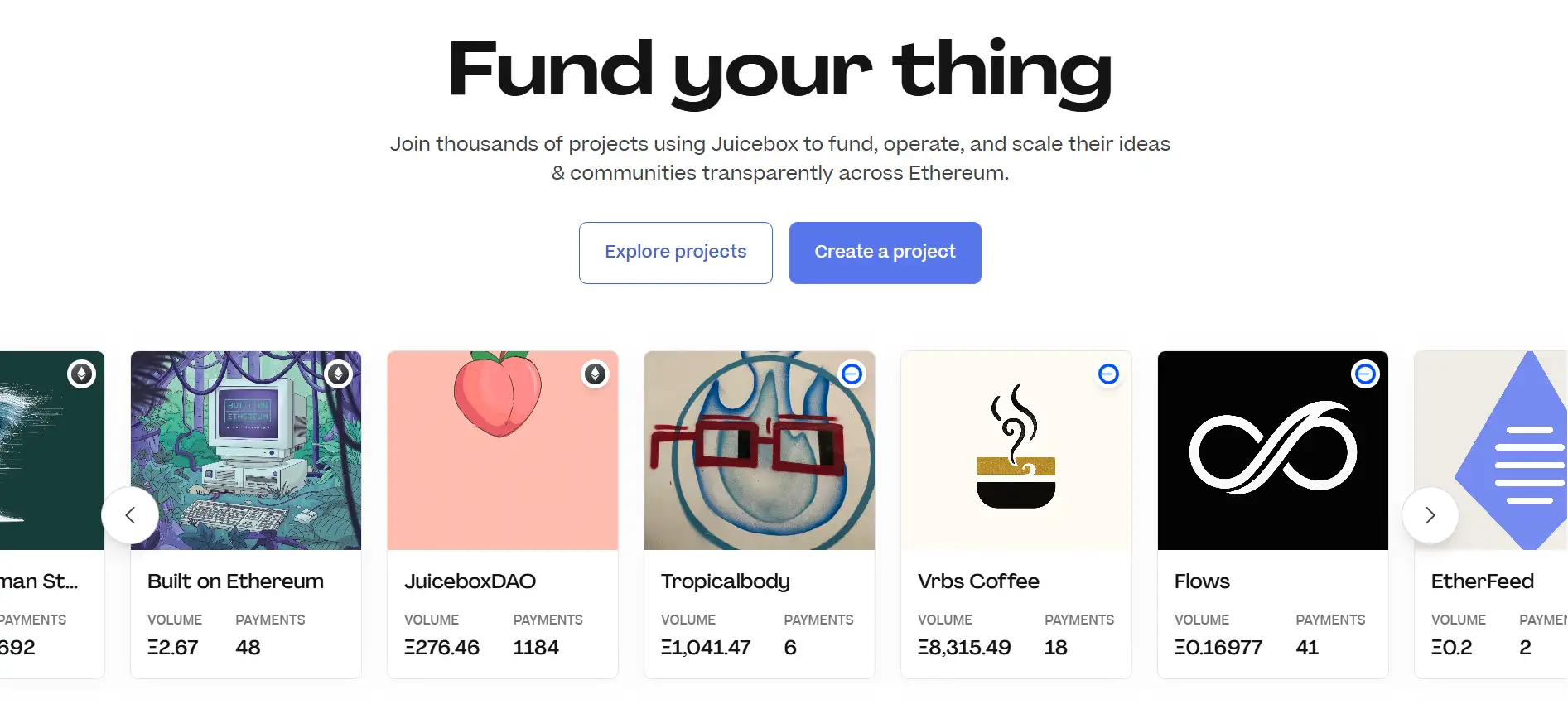Click the Base chain badge on Tropicalbody card
This screenshot has height=714, width=1568.
[x=852, y=374]
